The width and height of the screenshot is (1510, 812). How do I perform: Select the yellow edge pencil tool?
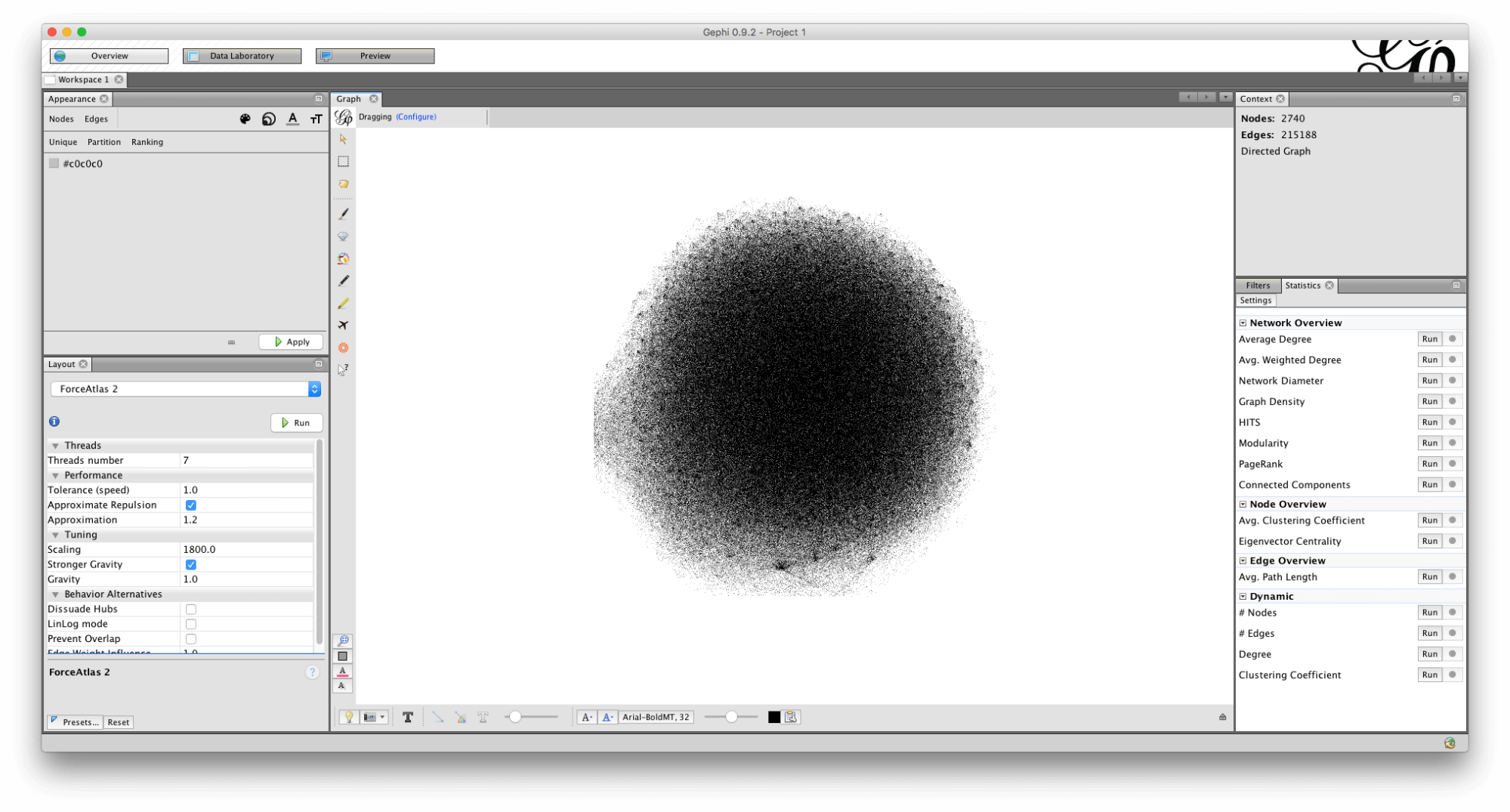point(343,303)
